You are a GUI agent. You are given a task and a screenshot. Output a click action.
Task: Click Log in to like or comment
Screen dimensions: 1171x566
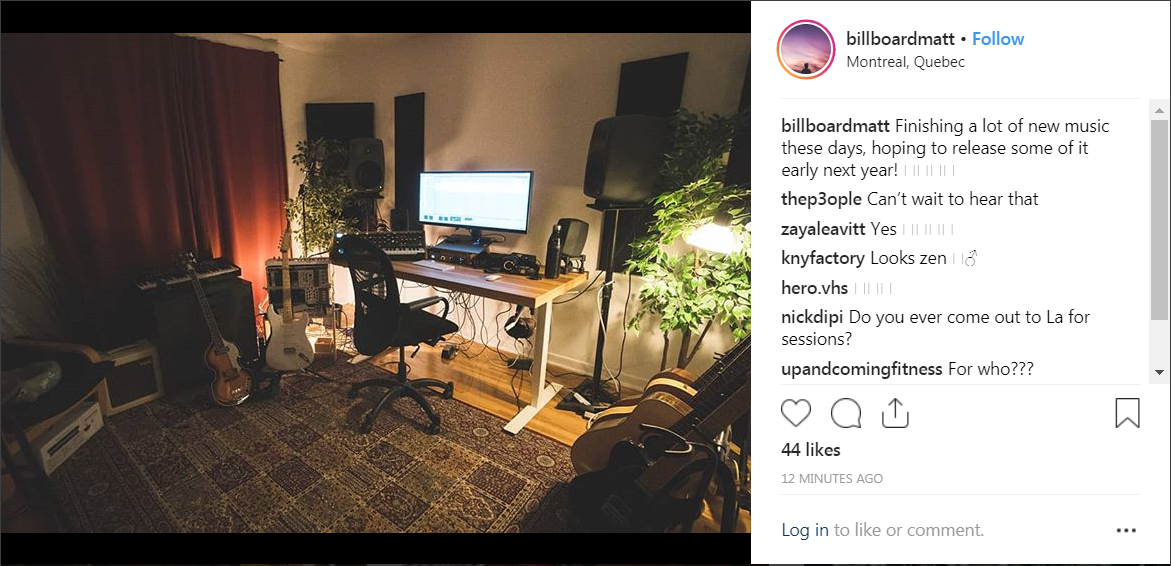pos(805,530)
